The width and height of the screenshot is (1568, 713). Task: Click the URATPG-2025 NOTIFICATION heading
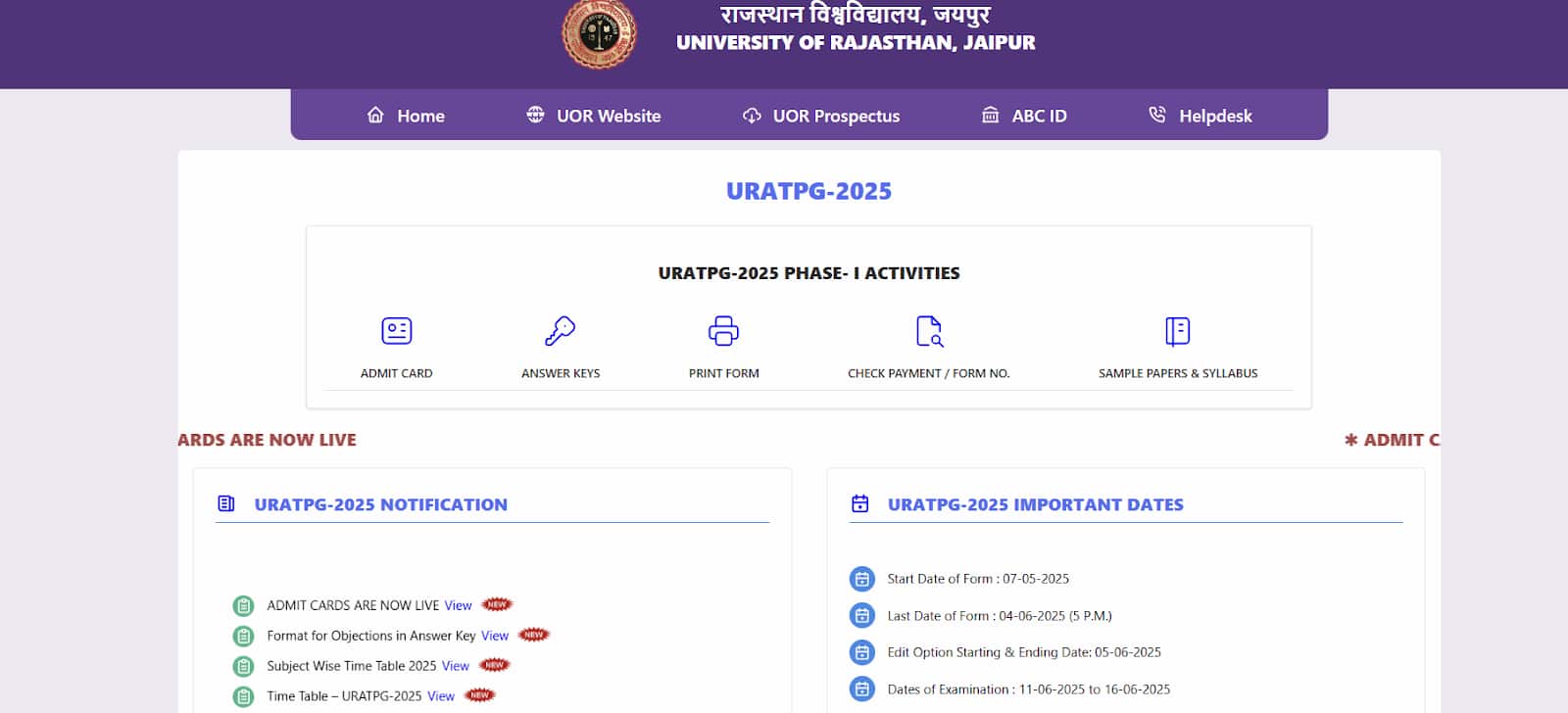click(381, 504)
